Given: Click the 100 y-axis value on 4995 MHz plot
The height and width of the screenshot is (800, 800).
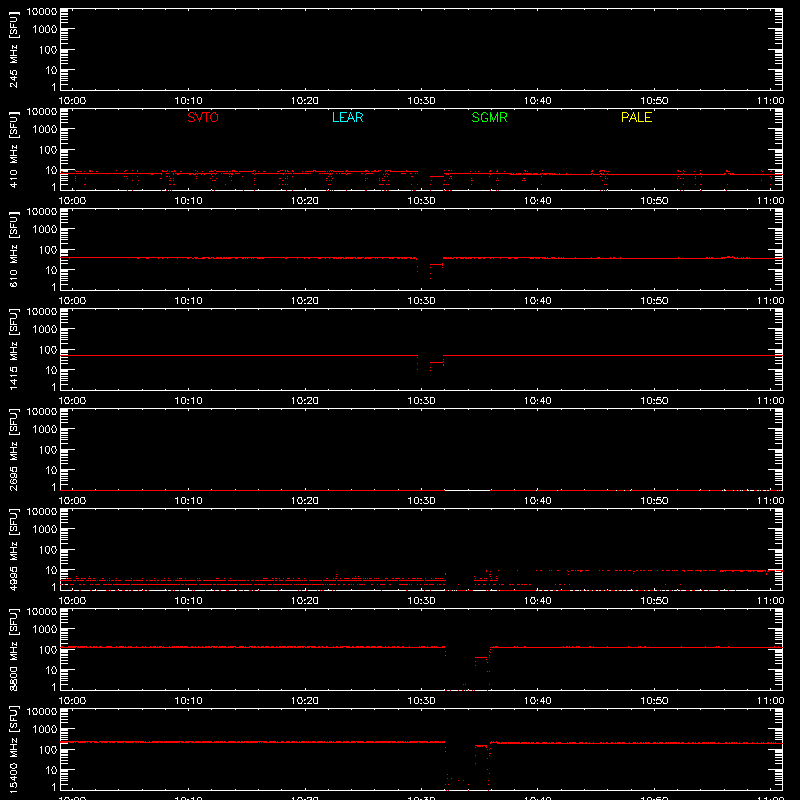Looking at the screenshot, I should pyautogui.click(x=48, y=550).
